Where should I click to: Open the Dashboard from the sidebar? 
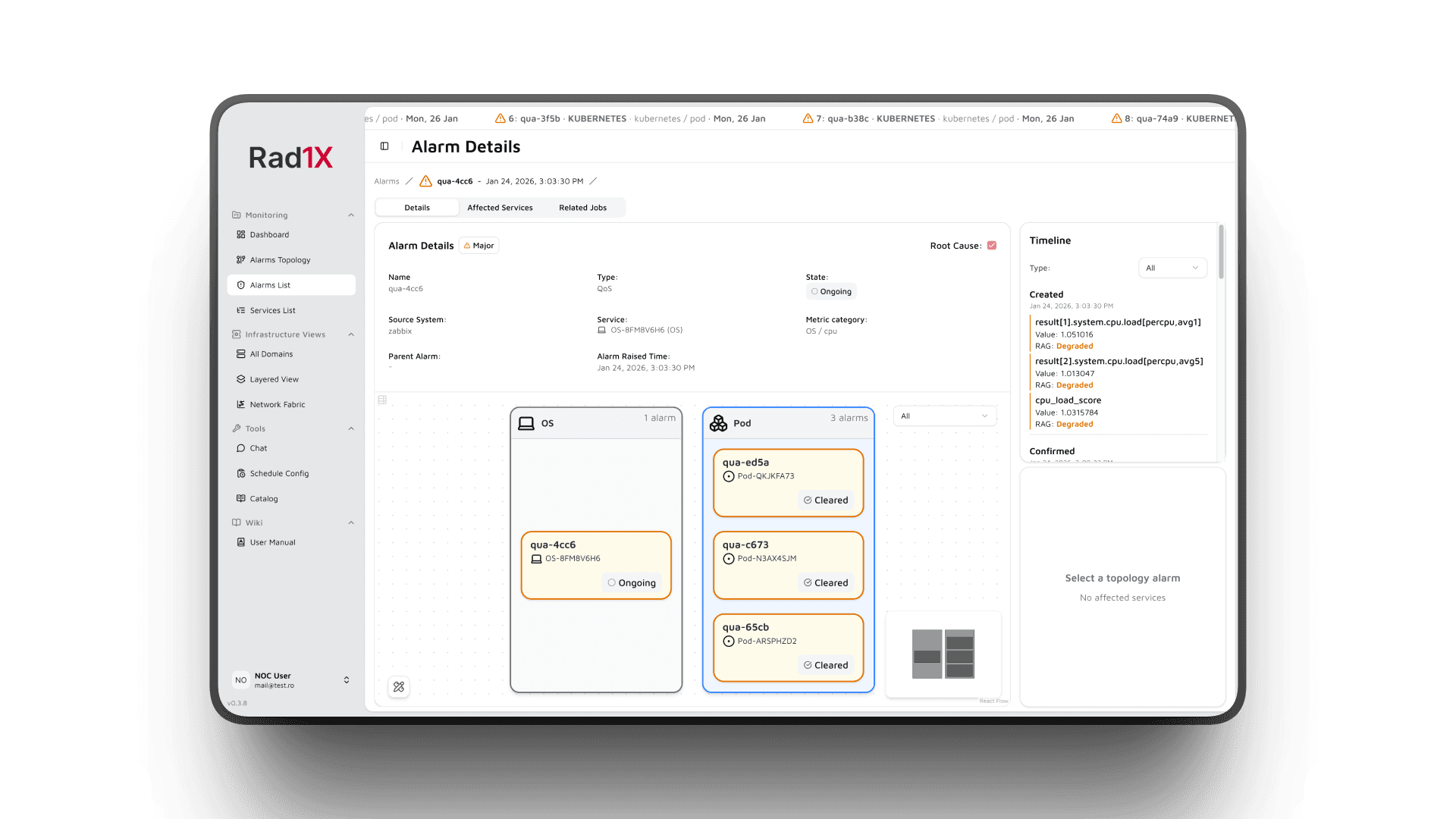click(269, 234)
